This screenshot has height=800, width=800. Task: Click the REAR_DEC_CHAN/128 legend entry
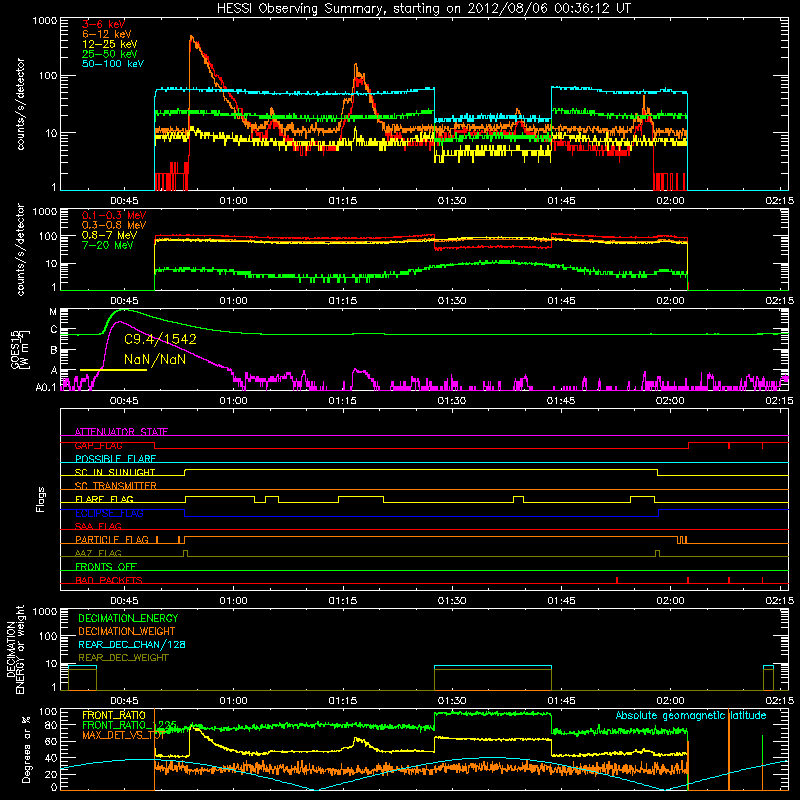coord(132,644)
